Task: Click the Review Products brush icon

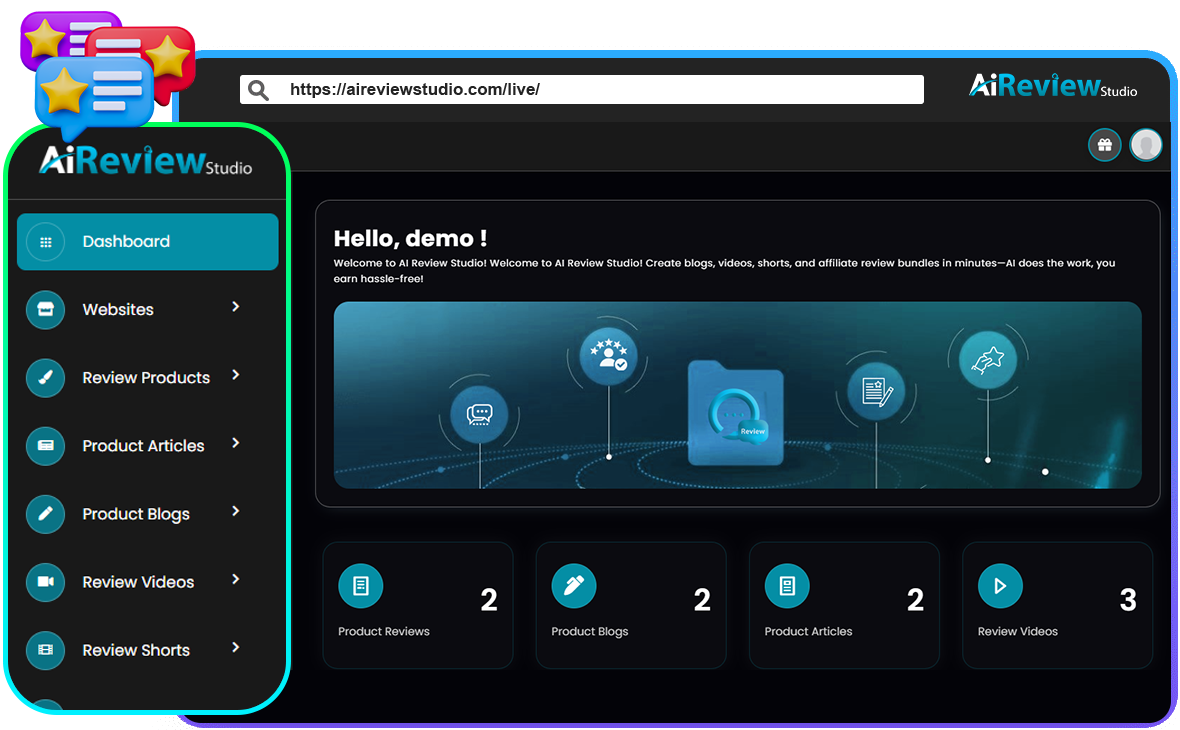Action: [x=45, y=378]
